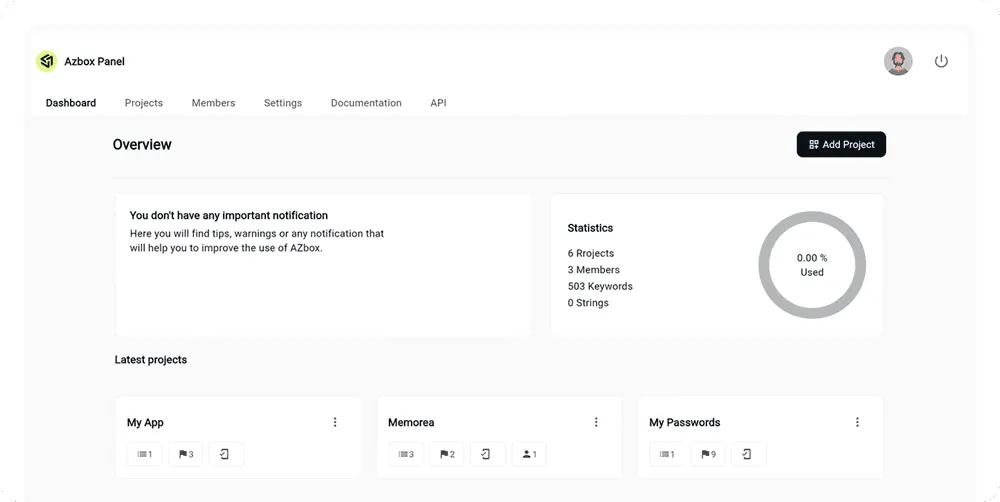Click the import icon on My App
This screenshot has height=502, width=1000.
pos(225,454)
